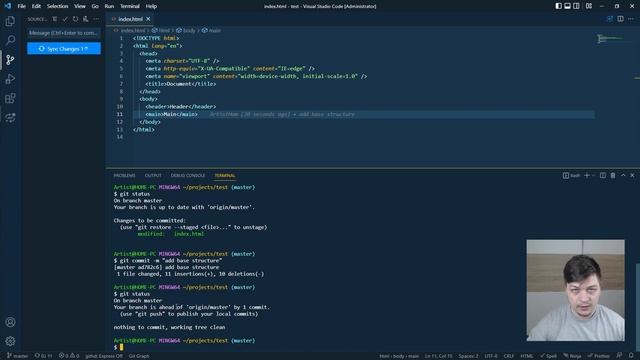
Task: Toggle Ninja in status bar
Action: [572, 356]
